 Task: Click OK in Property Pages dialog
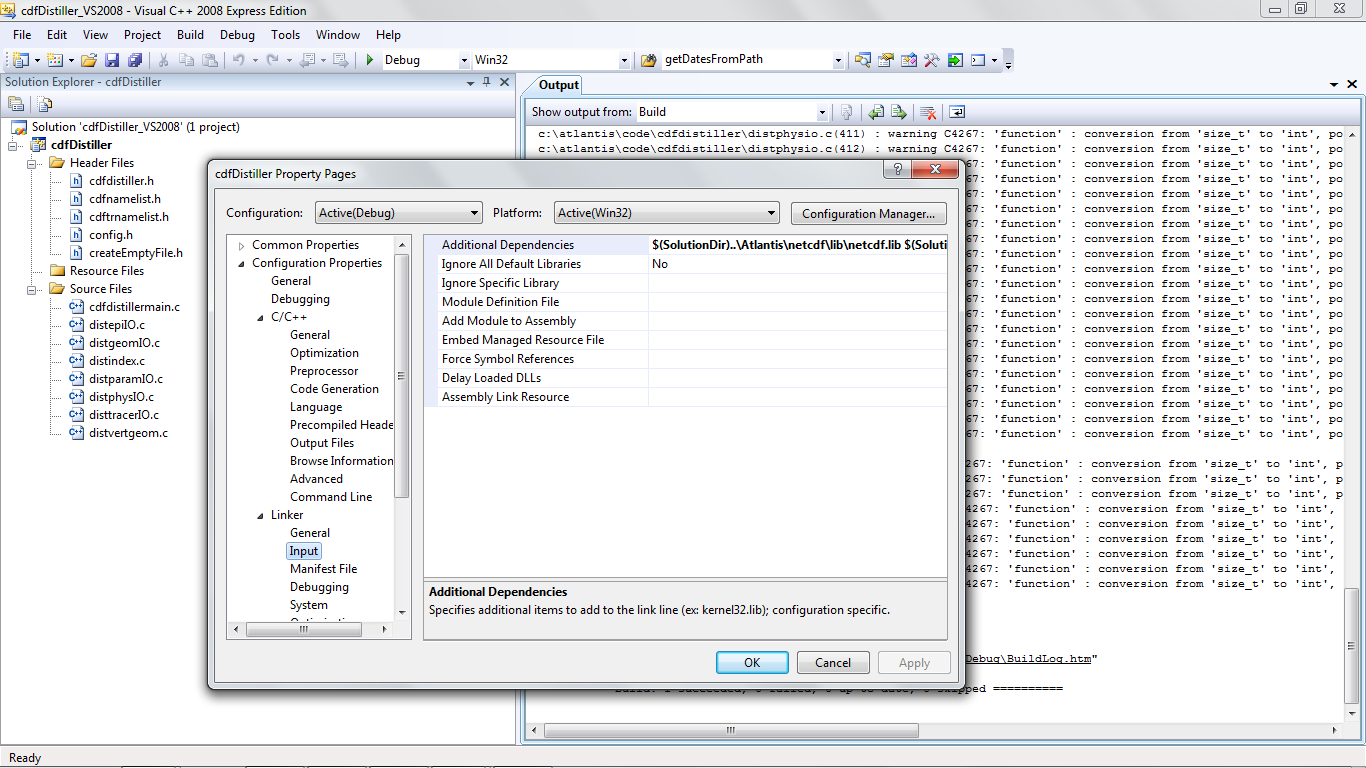(752, 662)
